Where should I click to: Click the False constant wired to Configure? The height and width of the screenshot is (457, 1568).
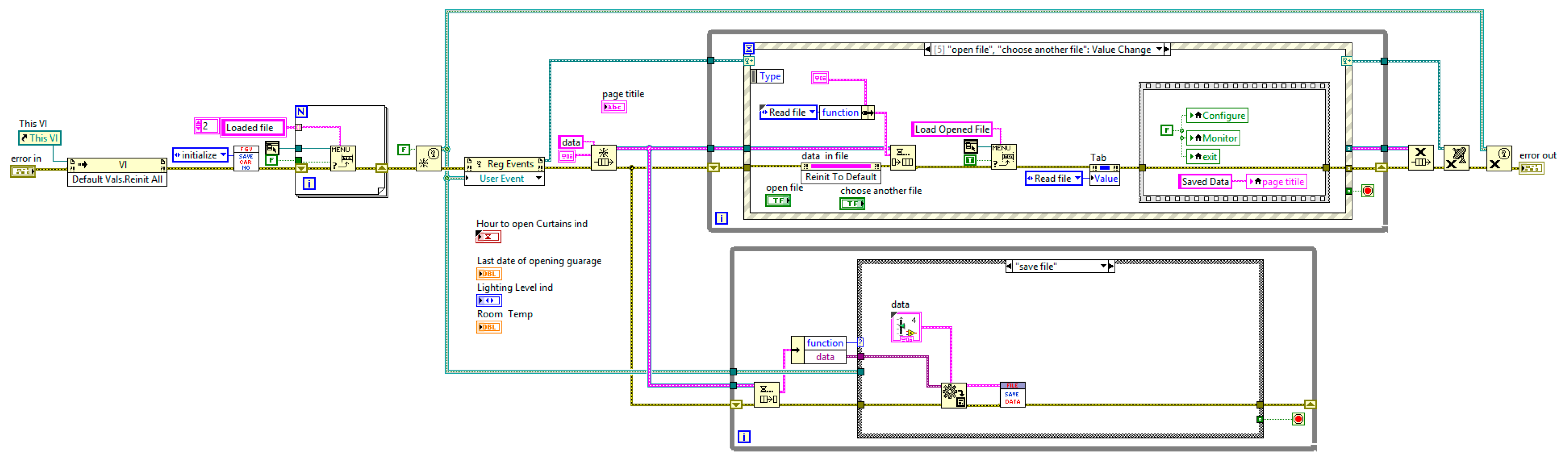pos(1166,130)
